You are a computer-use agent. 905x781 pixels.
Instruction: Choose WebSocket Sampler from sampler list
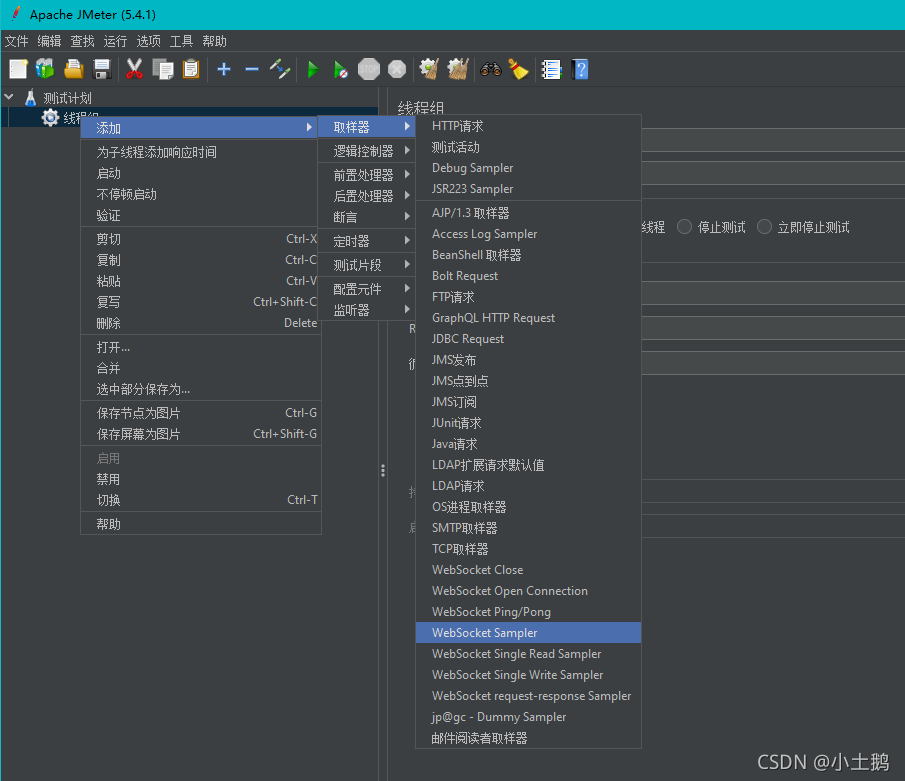point(528,632)
